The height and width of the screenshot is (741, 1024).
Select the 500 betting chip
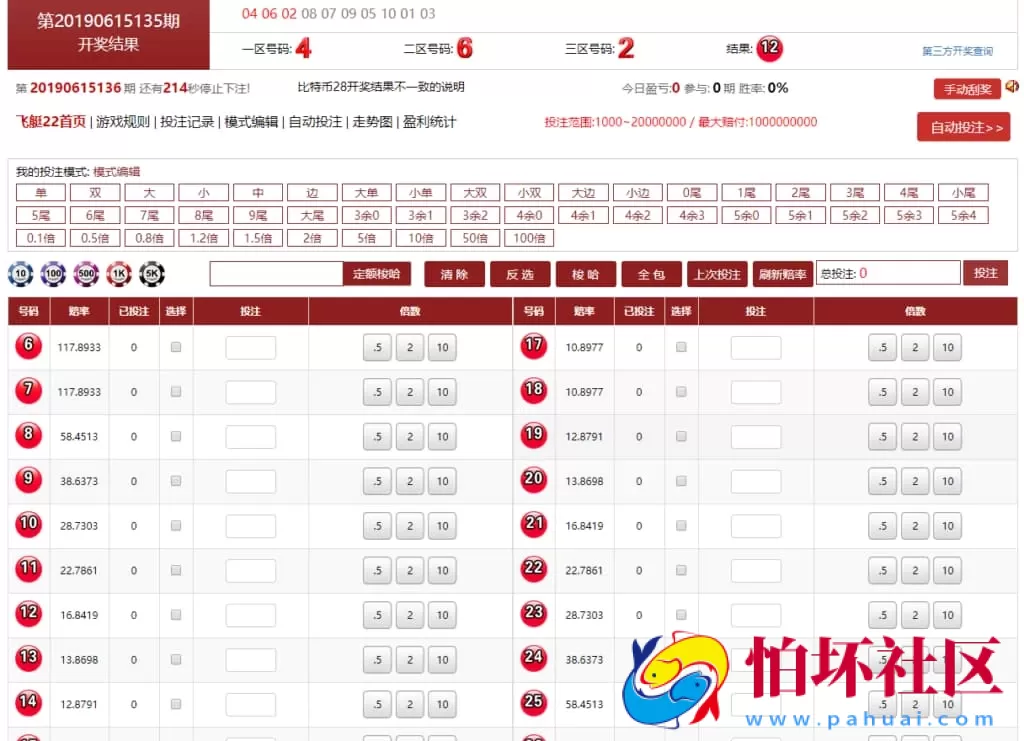click(86, 273)
